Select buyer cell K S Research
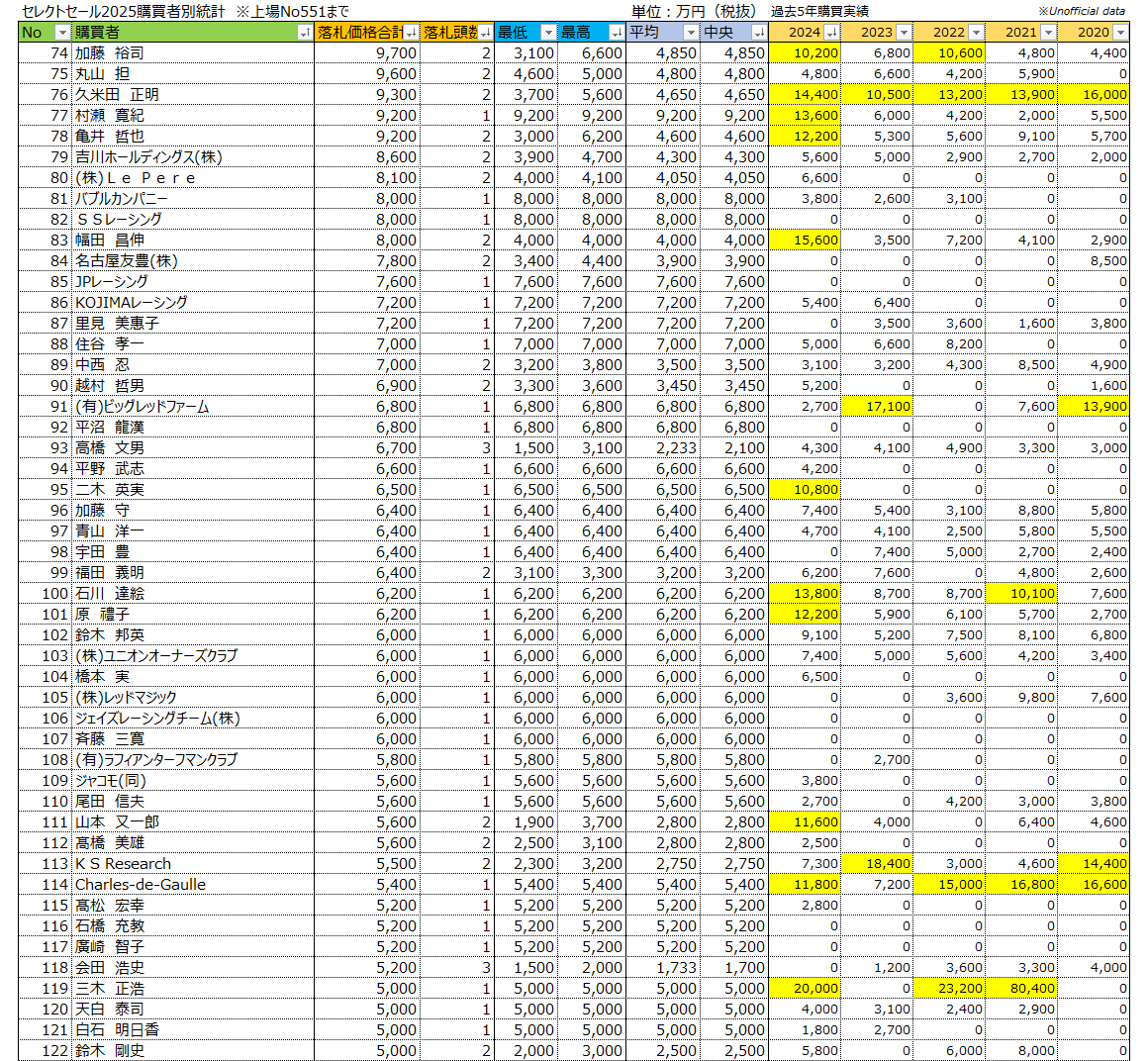The height and width of the screenshot is (1061, 1148). tap(193, 864)
